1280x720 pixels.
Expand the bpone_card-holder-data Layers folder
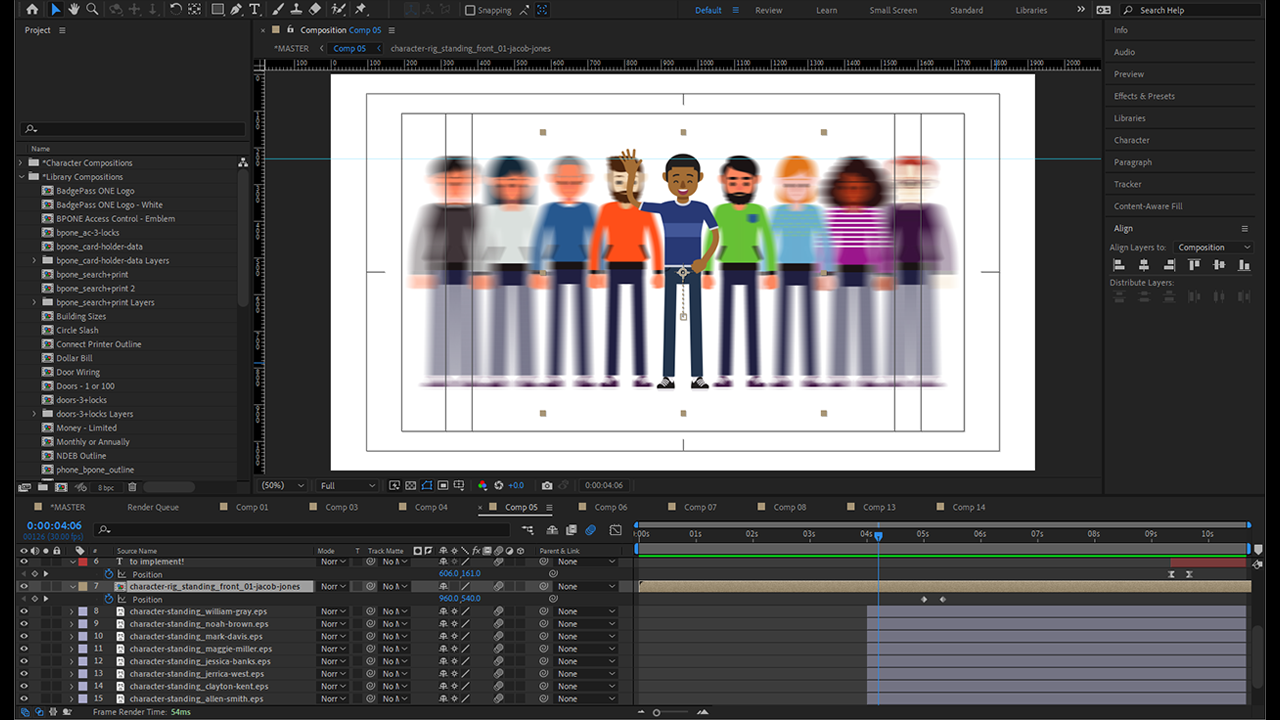tap(35, 260)
